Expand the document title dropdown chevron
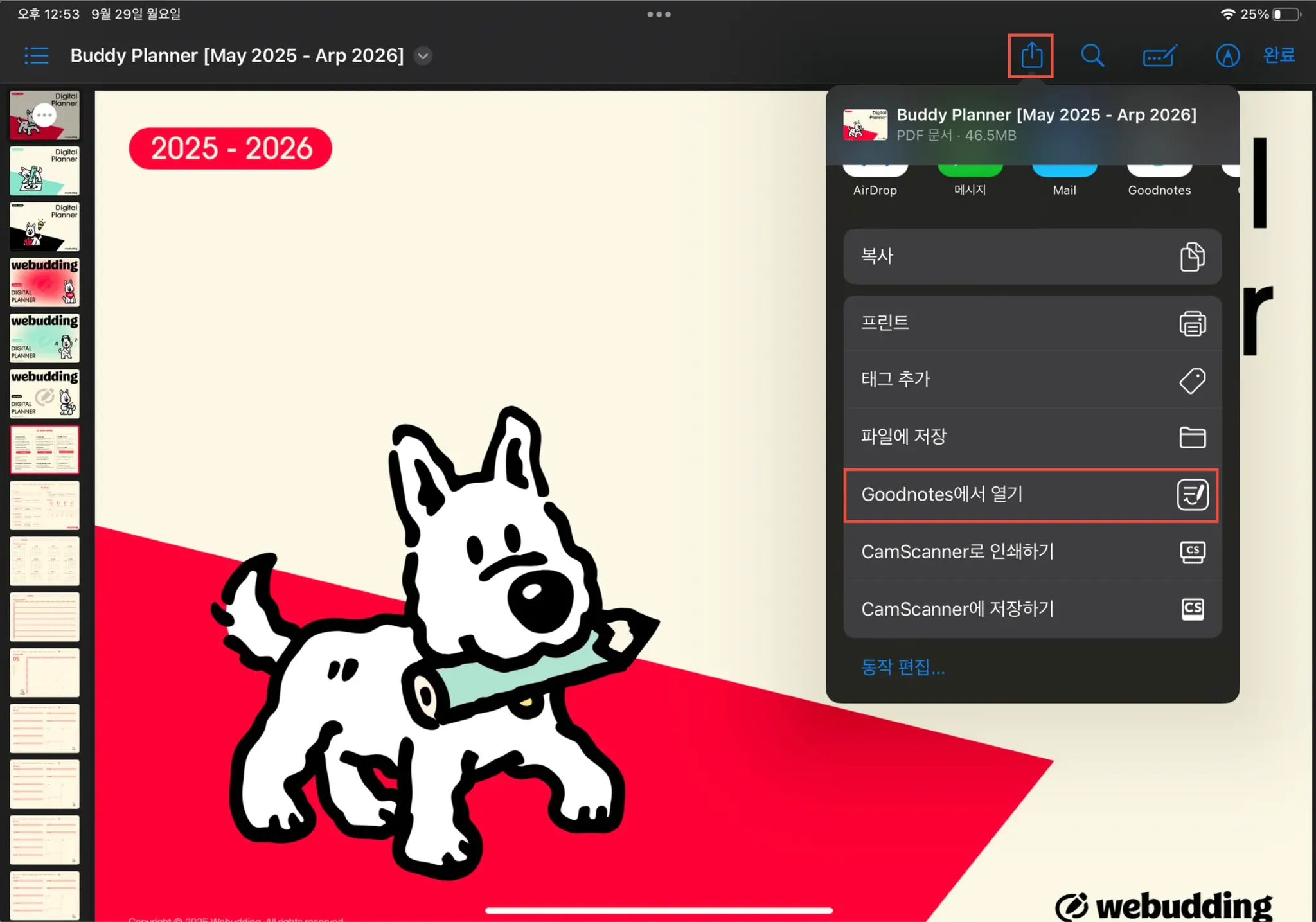Image resolution: width=1316 pixels, height=922 pixels. click(423, 56)
